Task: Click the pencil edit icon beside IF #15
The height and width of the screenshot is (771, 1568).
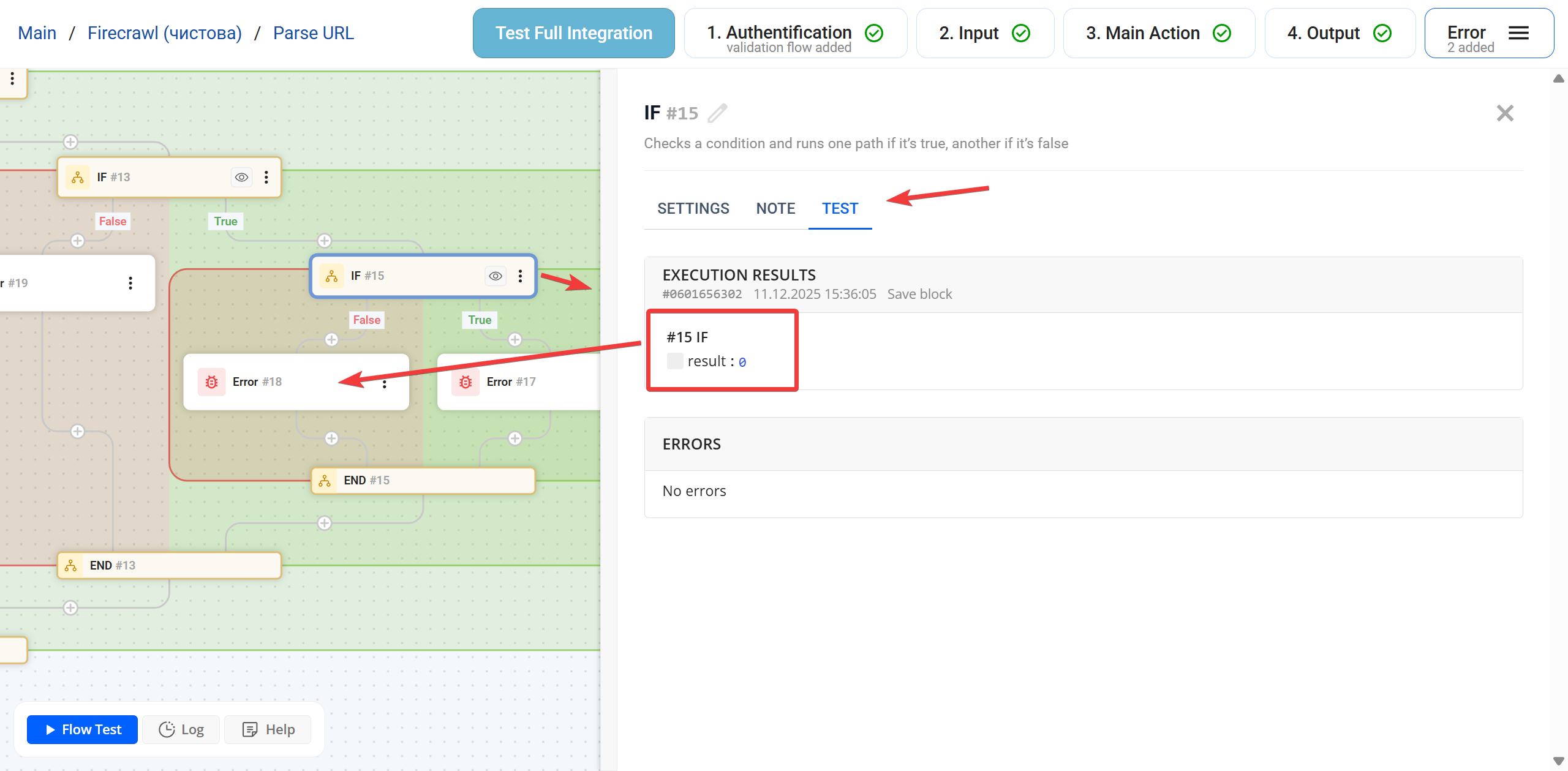Action: [717, 113]
